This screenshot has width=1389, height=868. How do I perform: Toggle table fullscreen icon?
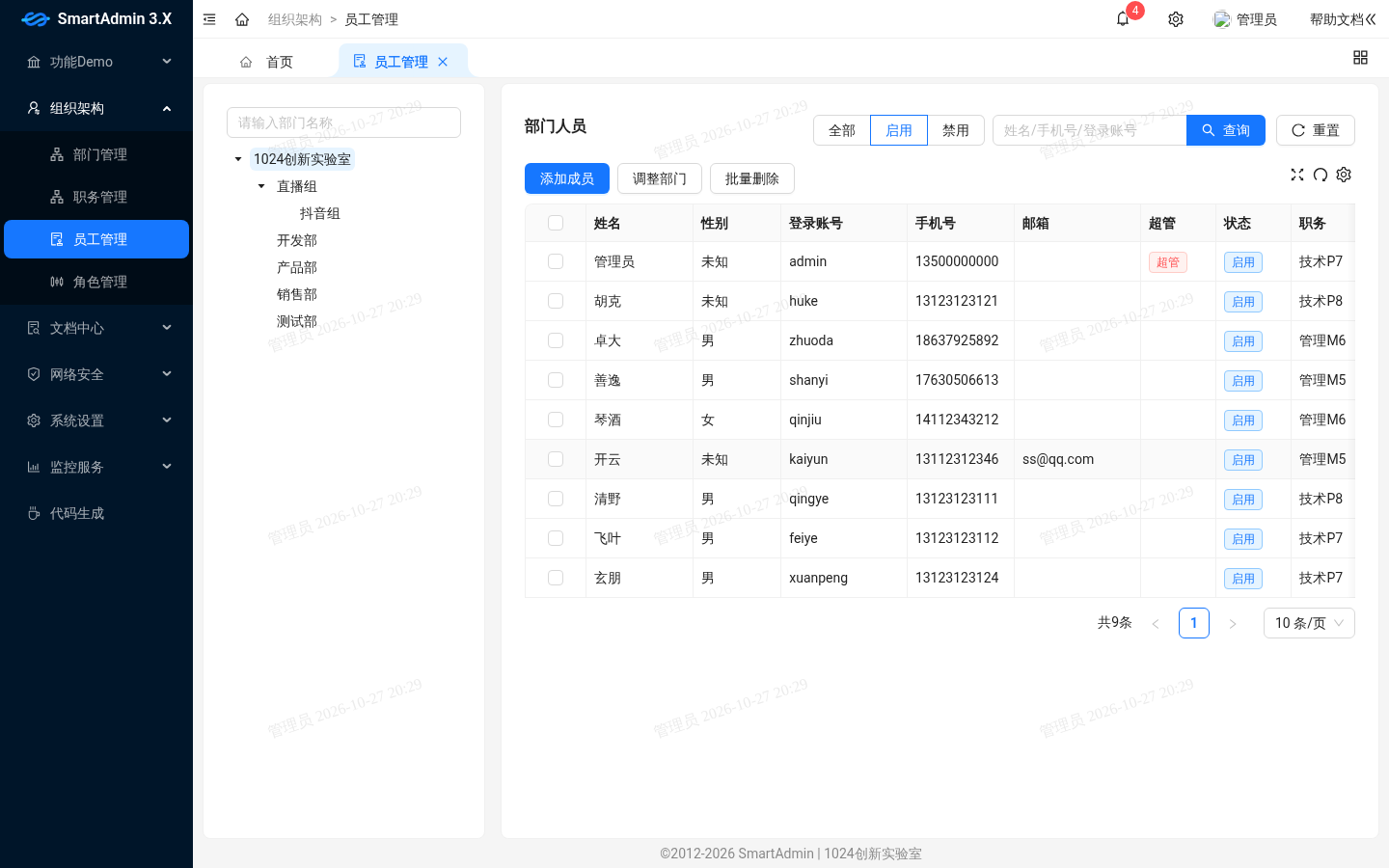(x=1297, y=175)
